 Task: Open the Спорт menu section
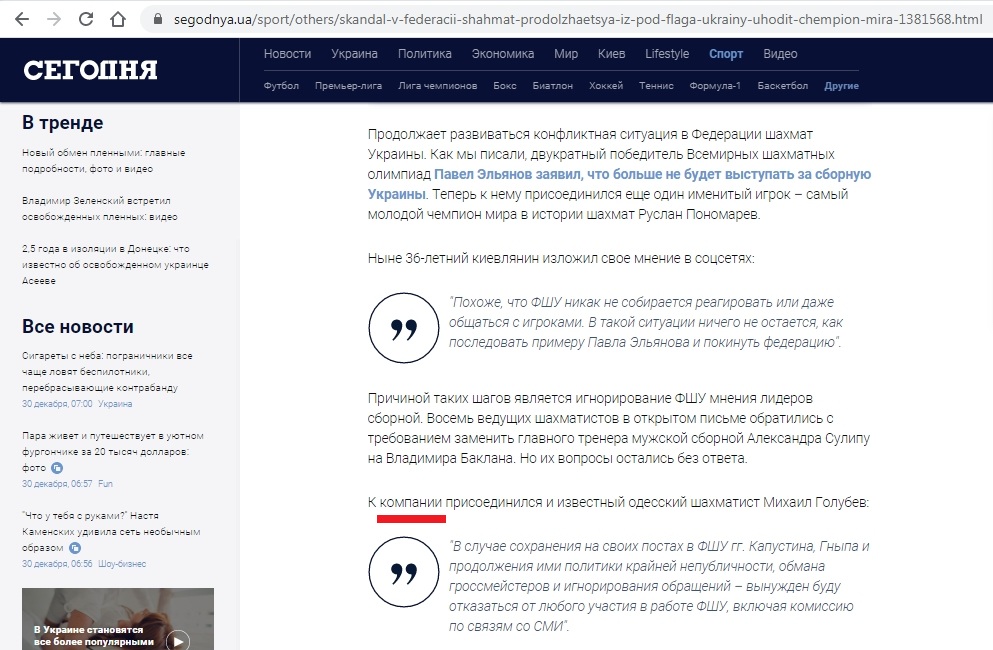(726, 54)
